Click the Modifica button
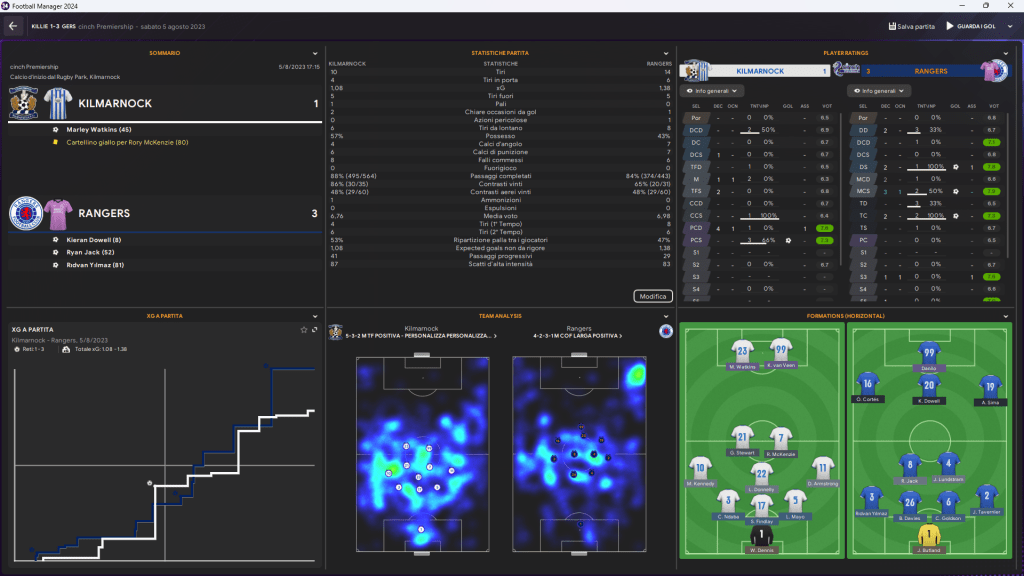The width and height of the screenshot is (1024, 576). [x=652, y=296]
